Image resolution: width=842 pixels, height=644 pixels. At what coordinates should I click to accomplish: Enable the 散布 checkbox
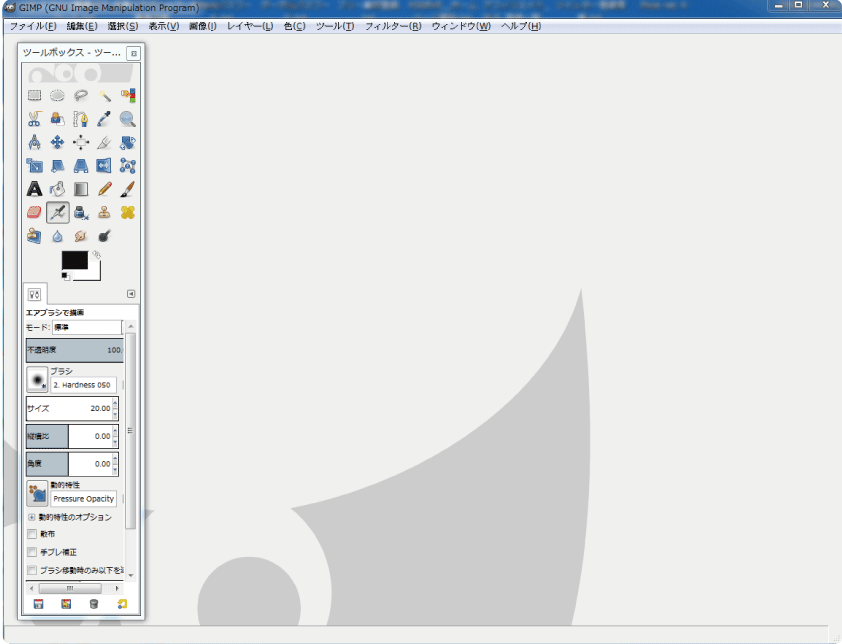coord(32,534)
